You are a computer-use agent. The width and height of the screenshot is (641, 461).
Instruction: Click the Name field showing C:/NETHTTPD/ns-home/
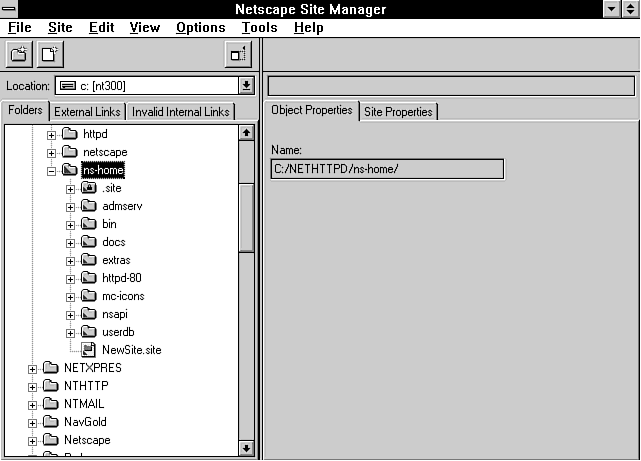(387, 169)
